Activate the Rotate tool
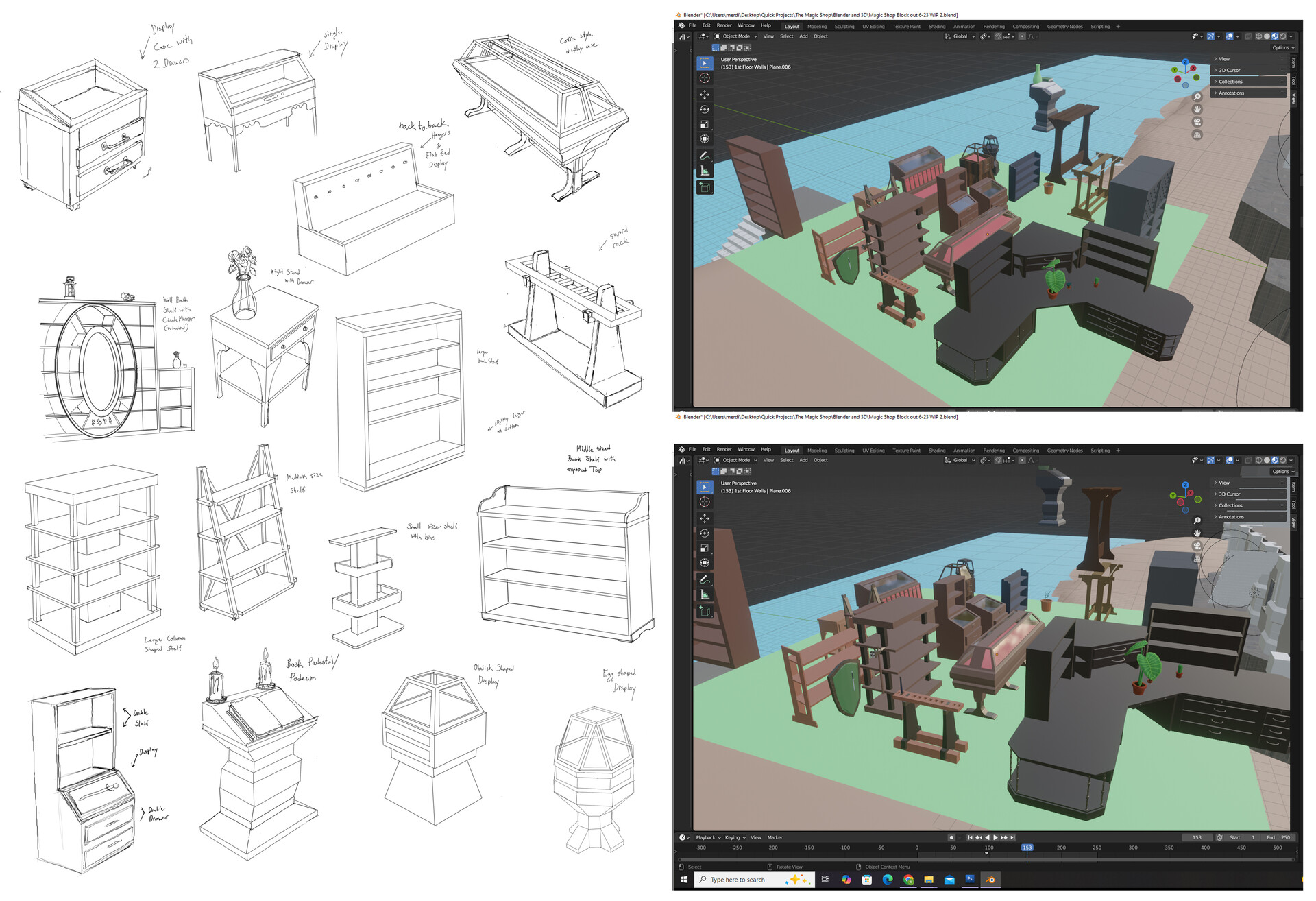Screen dimensions: 1316x901 705,109
